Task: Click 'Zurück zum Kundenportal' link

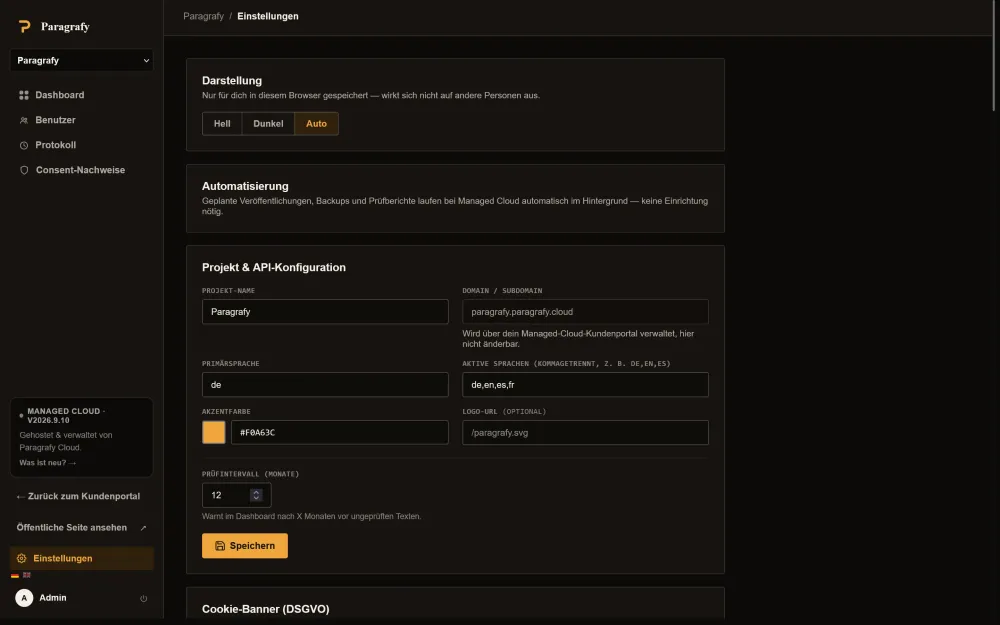Action: tap(78, 496)
